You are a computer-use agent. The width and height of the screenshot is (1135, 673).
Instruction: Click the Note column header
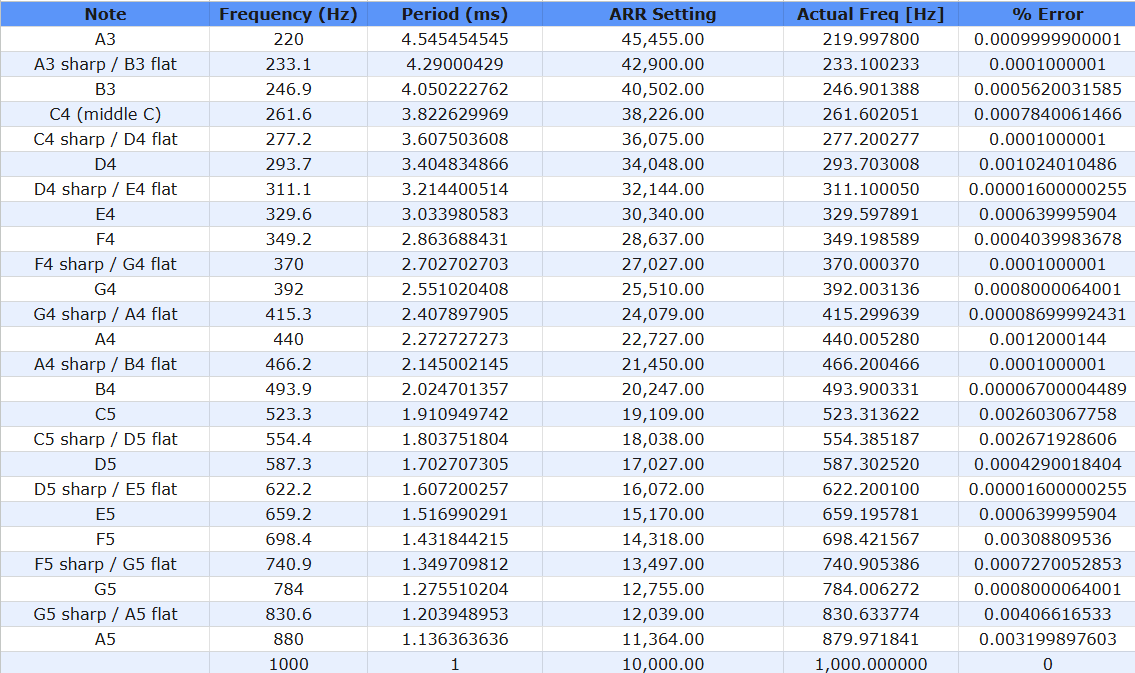click(x=105, y=14)
